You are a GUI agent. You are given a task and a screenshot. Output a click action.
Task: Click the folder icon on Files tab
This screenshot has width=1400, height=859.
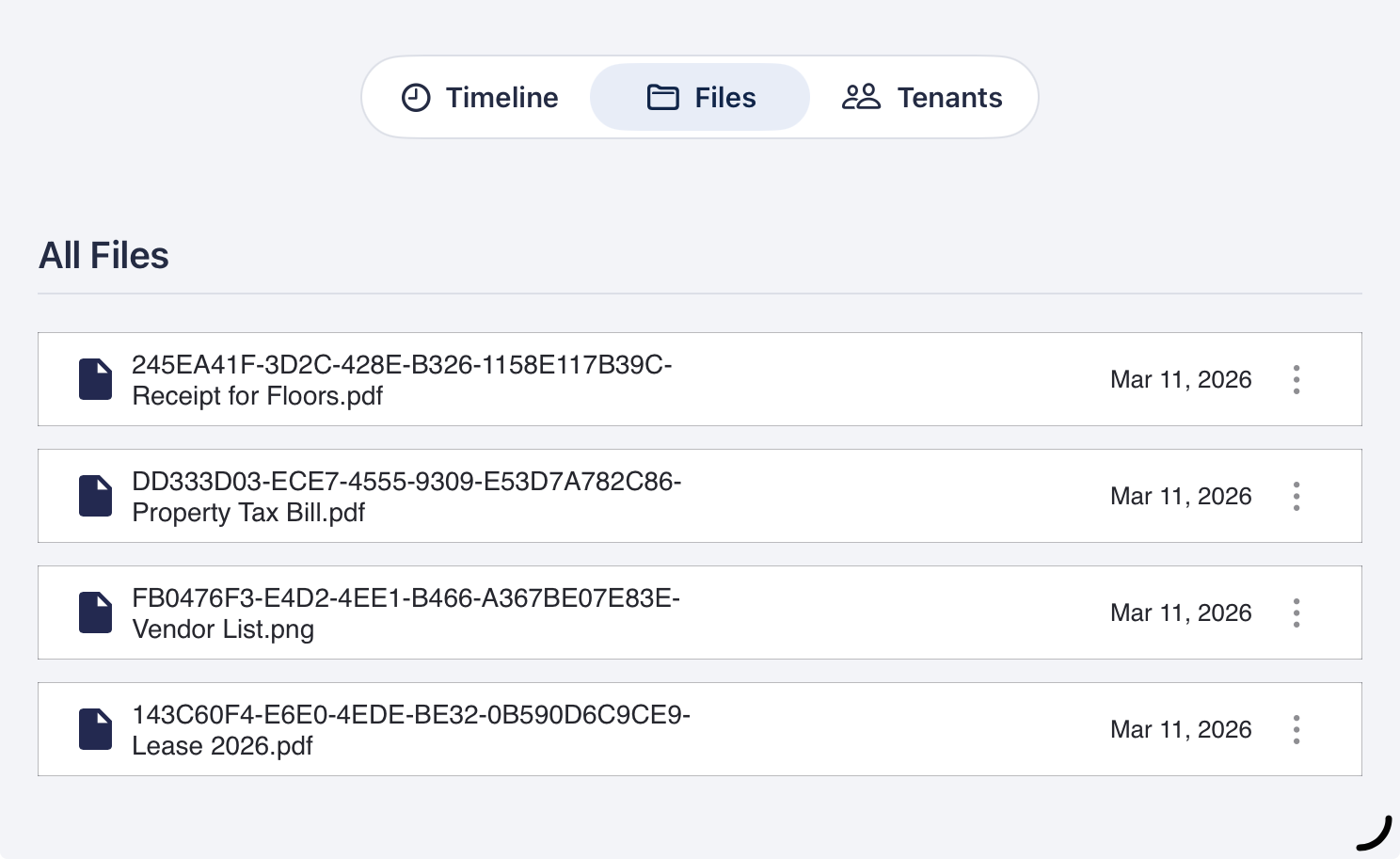click(x=663, y=98)
